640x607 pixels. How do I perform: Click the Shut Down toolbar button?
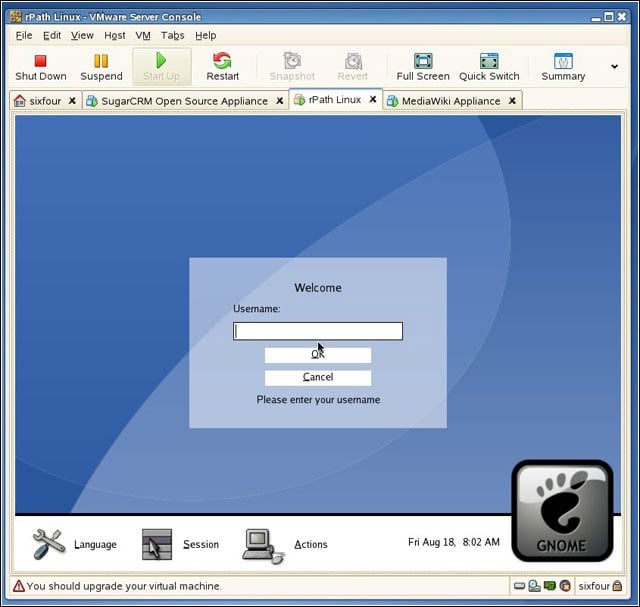point(40,67)
